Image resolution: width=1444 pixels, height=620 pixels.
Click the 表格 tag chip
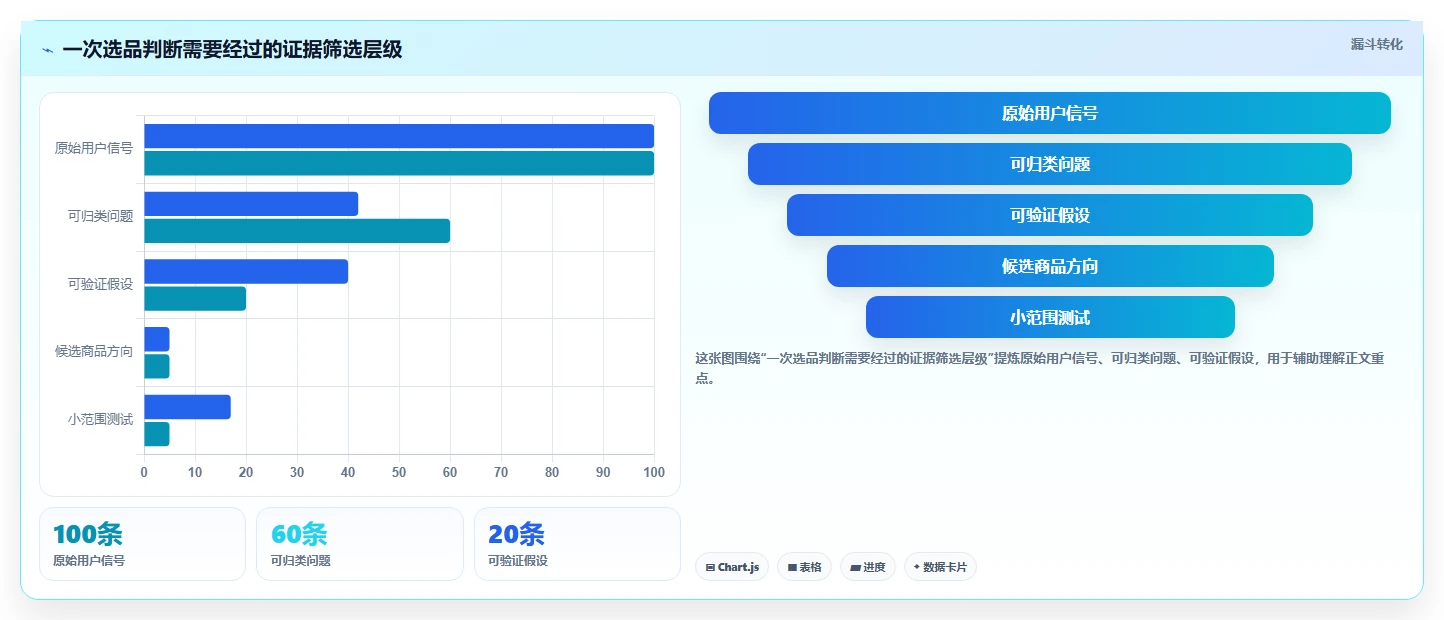[804, 567]
